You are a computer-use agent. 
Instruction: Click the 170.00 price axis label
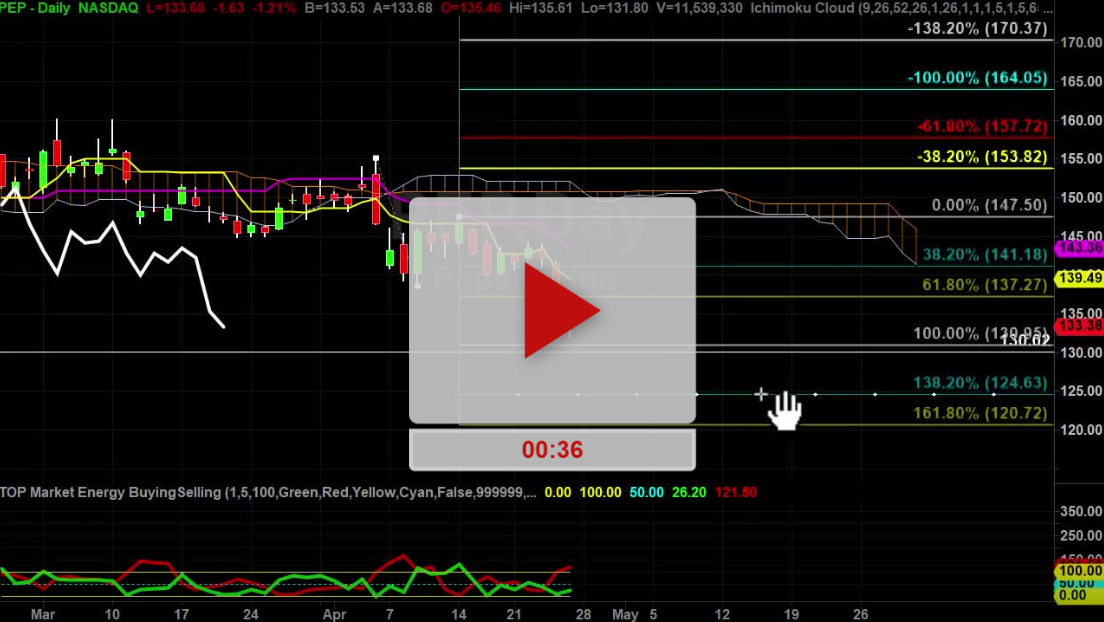pyautogui.click(x=1081, y=42)
